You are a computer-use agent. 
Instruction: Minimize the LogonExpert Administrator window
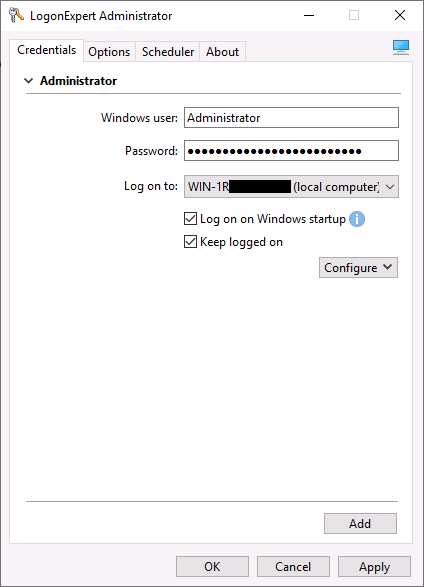point(309,15)
